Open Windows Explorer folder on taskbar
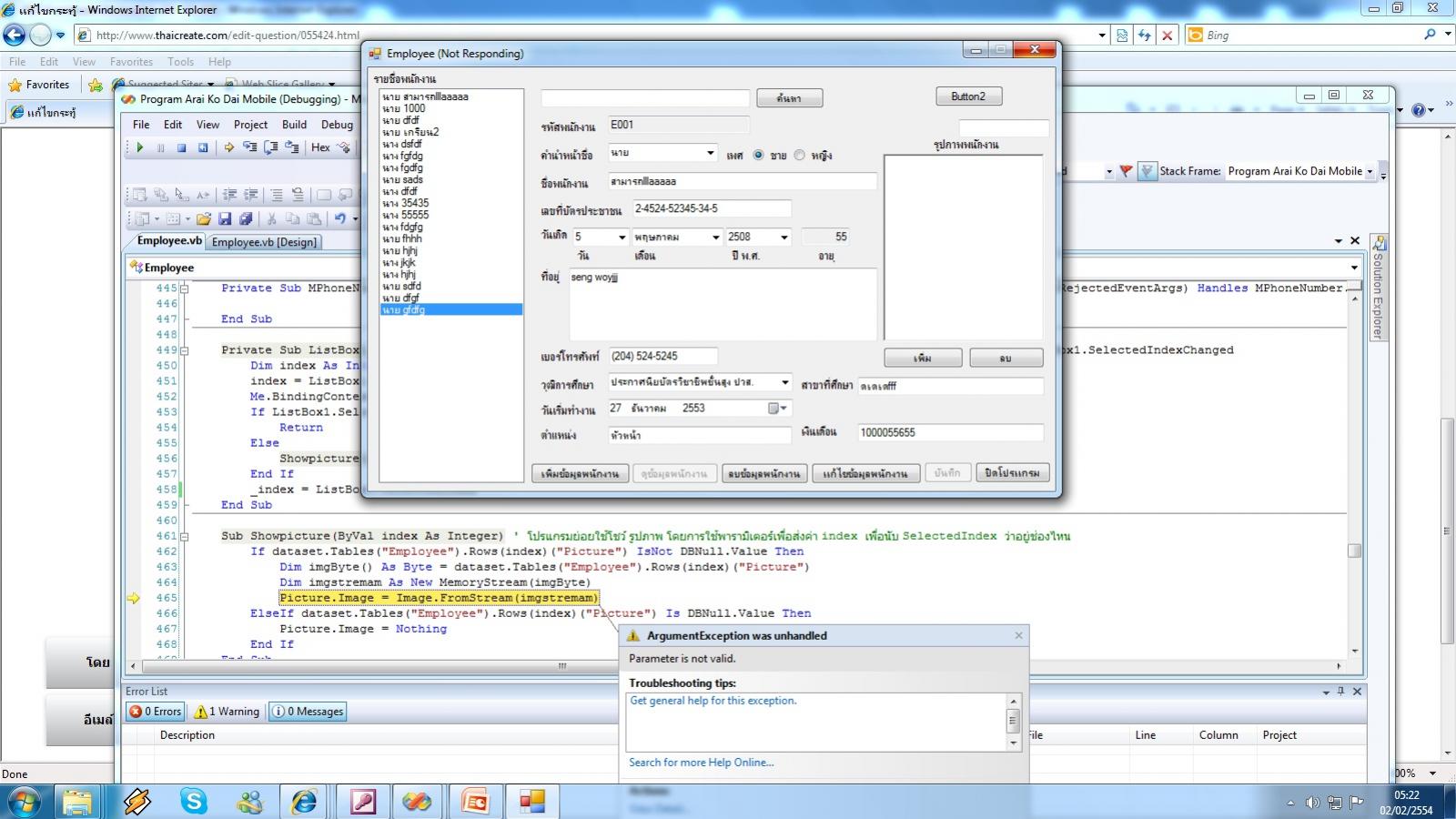 click(x=78, y=802)
